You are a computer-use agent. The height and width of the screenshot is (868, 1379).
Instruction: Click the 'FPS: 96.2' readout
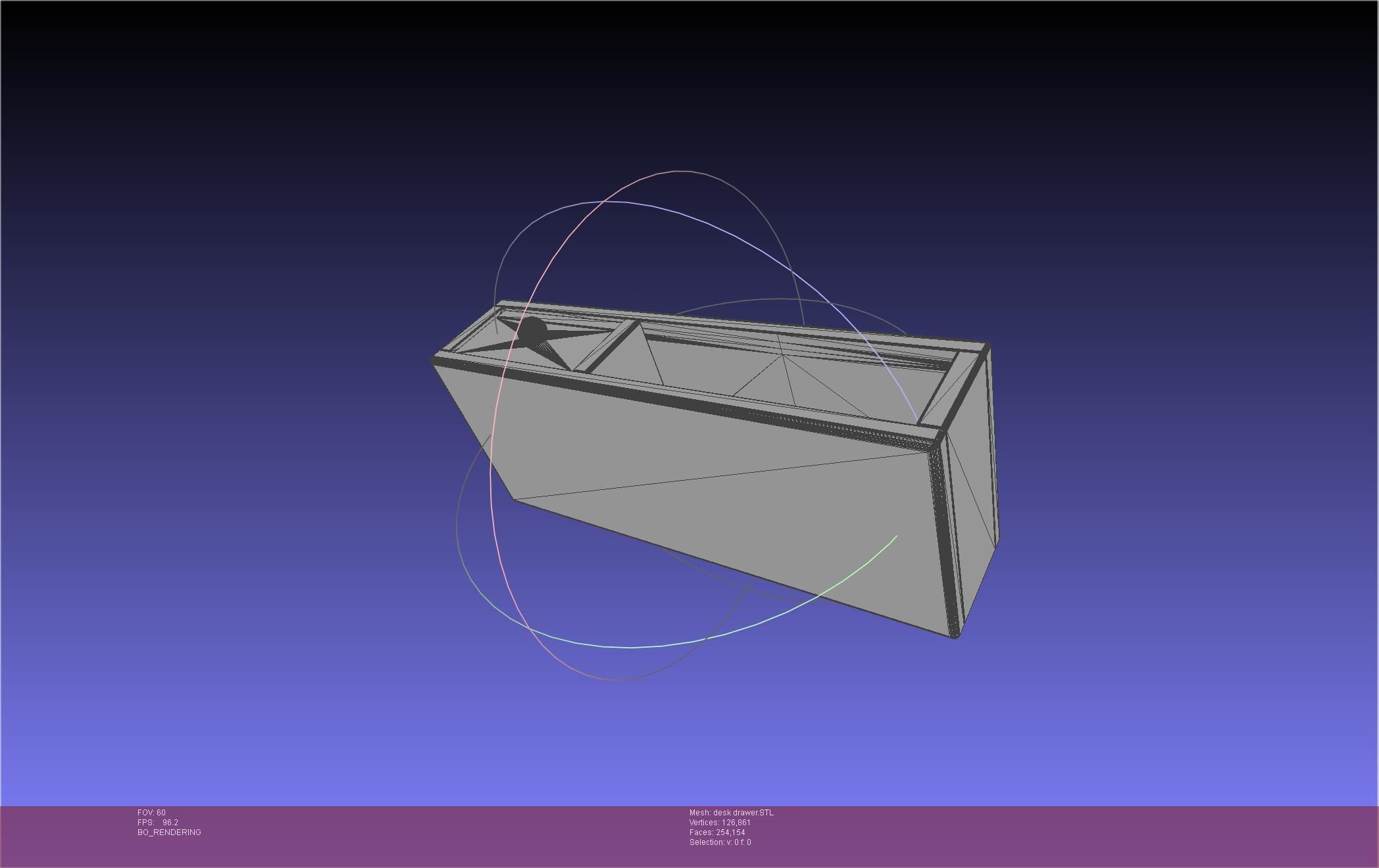158,823
